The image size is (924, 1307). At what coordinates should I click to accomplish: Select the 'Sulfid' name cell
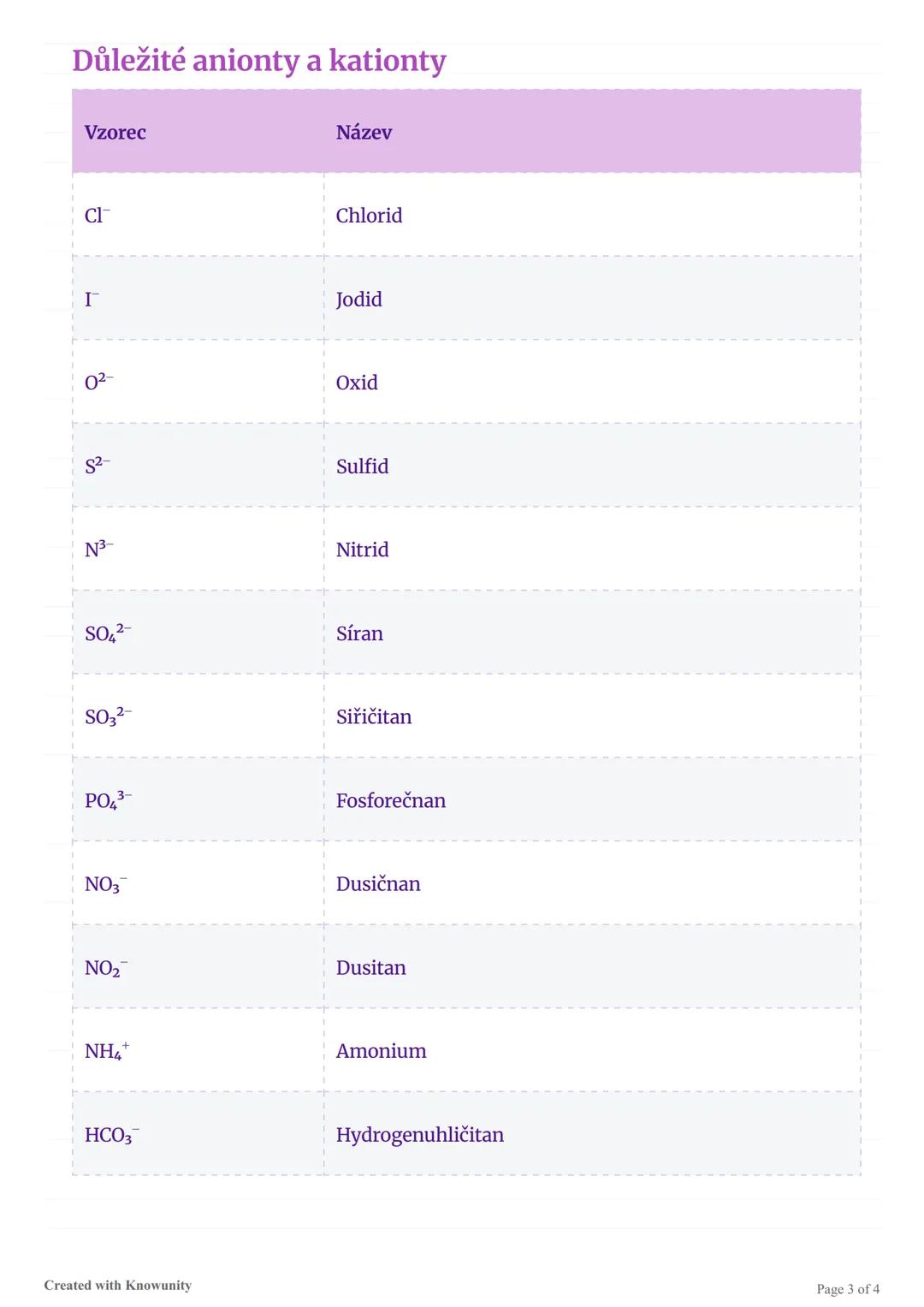362,466
